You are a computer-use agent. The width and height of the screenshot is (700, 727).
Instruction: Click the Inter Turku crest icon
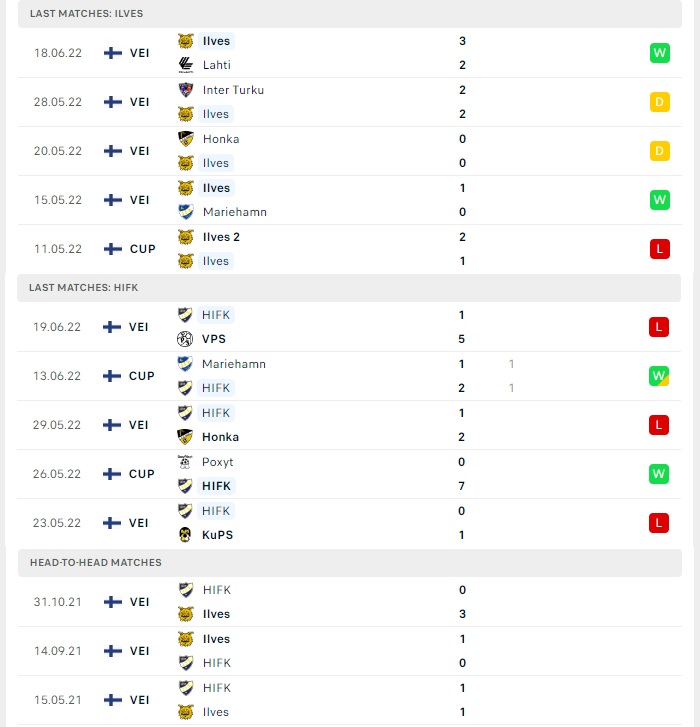(186, 90)
